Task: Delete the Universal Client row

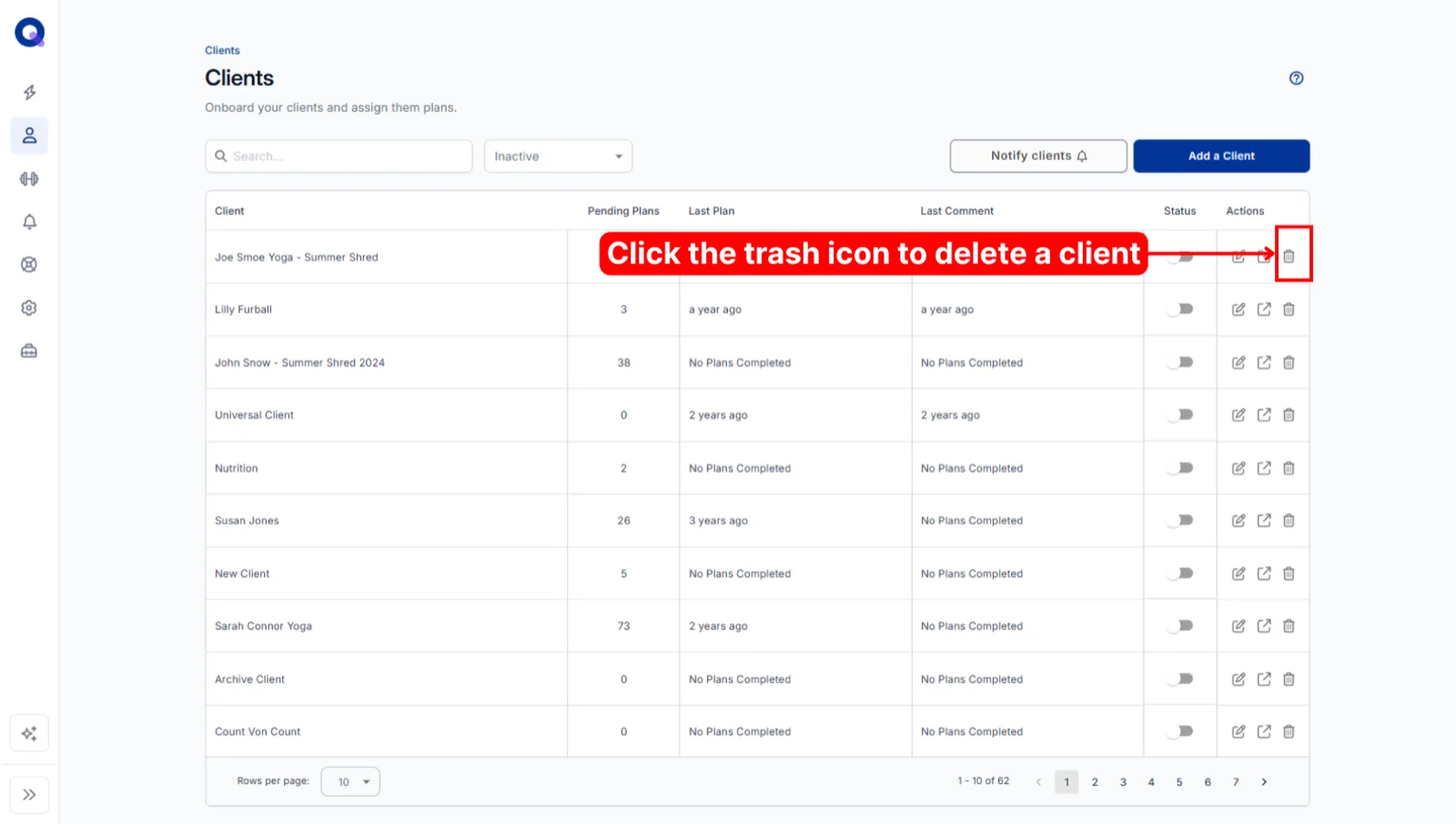Action: click(x=1289, y=415)
